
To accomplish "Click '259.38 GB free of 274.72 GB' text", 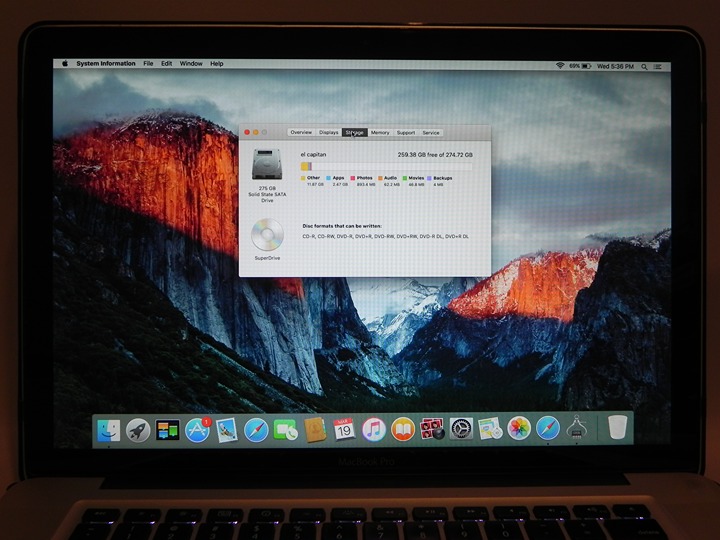I will coord(435,155).
